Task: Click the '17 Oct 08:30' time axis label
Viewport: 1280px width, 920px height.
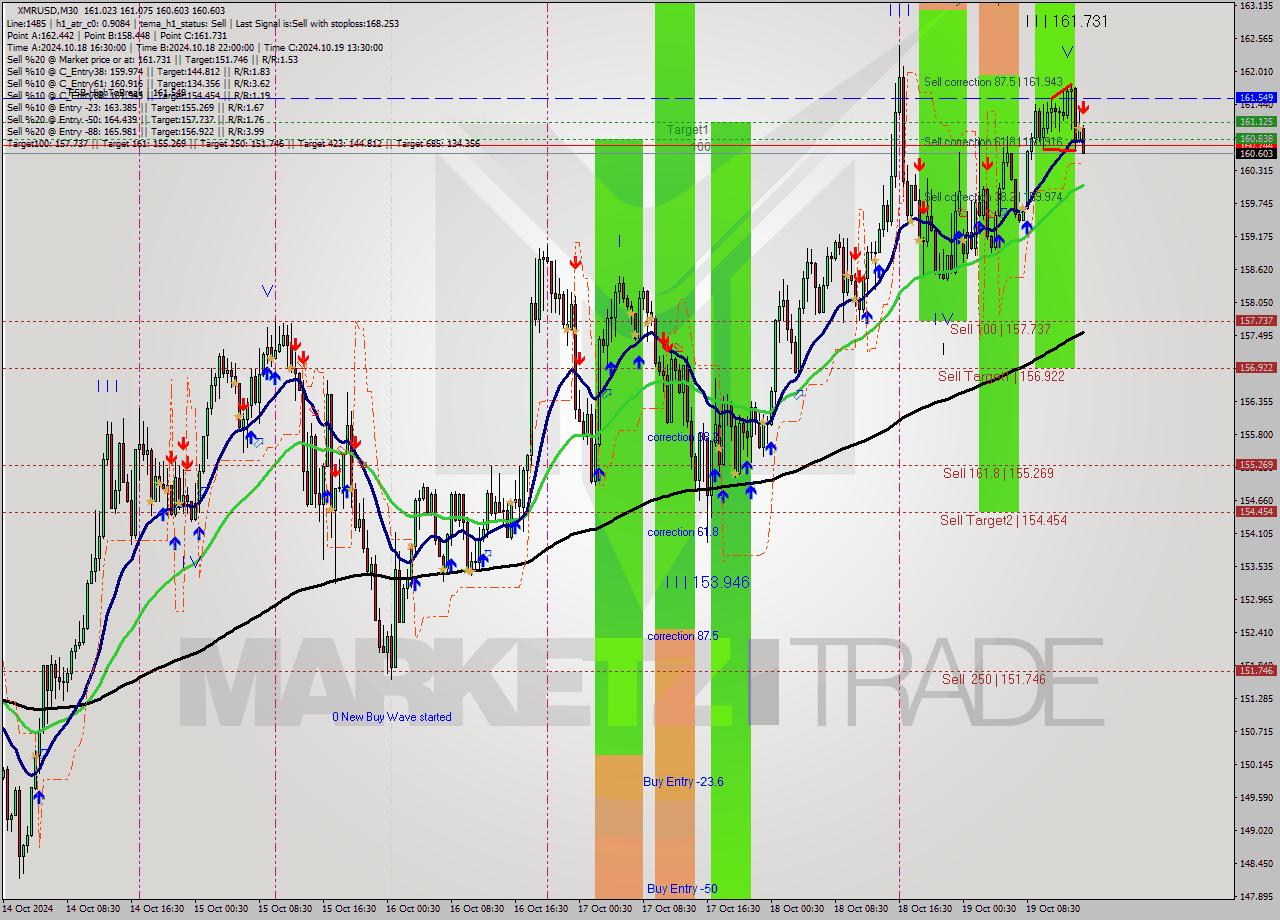Action: (x=669, y=909)
